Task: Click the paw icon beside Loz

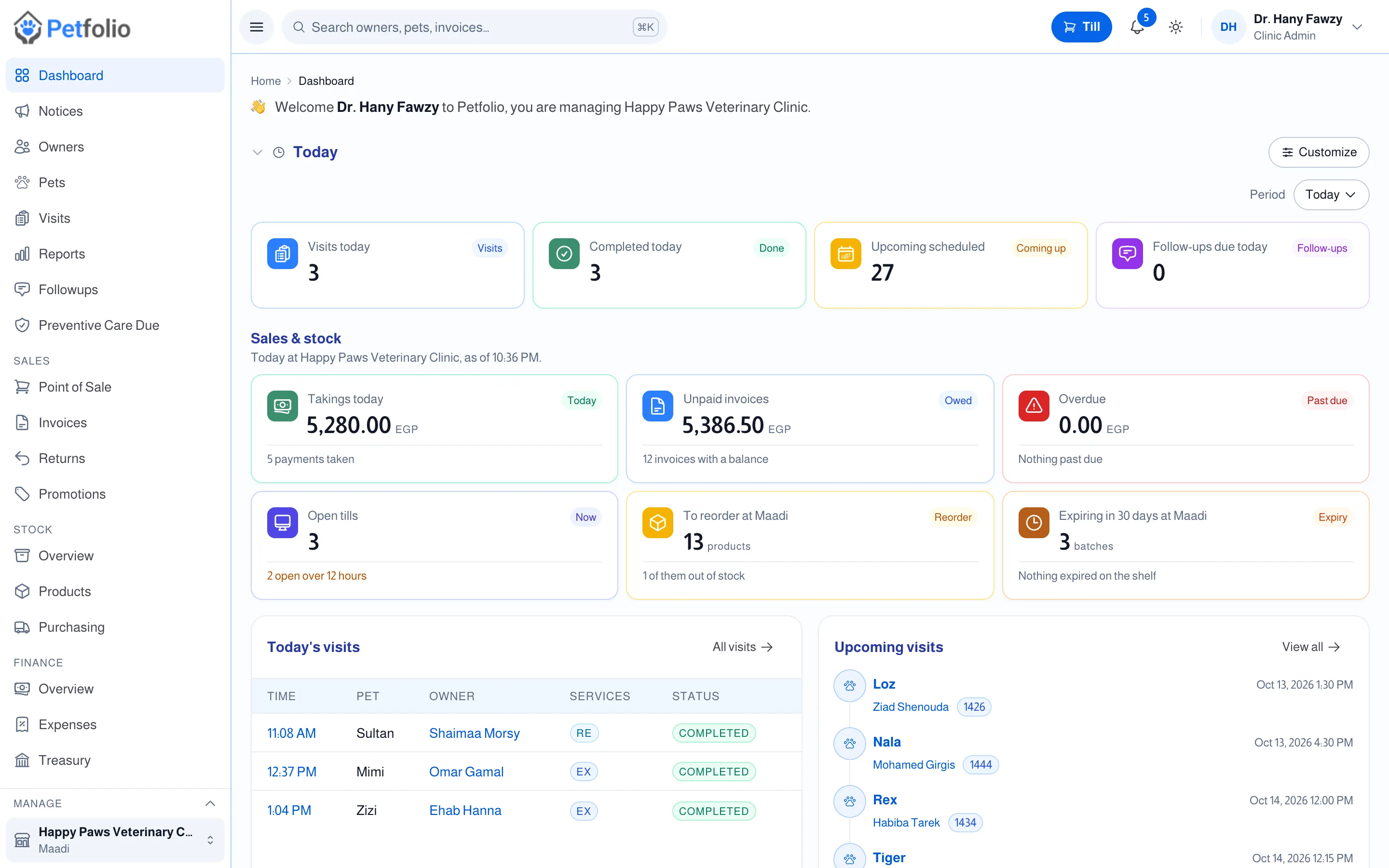Action: 849,685
